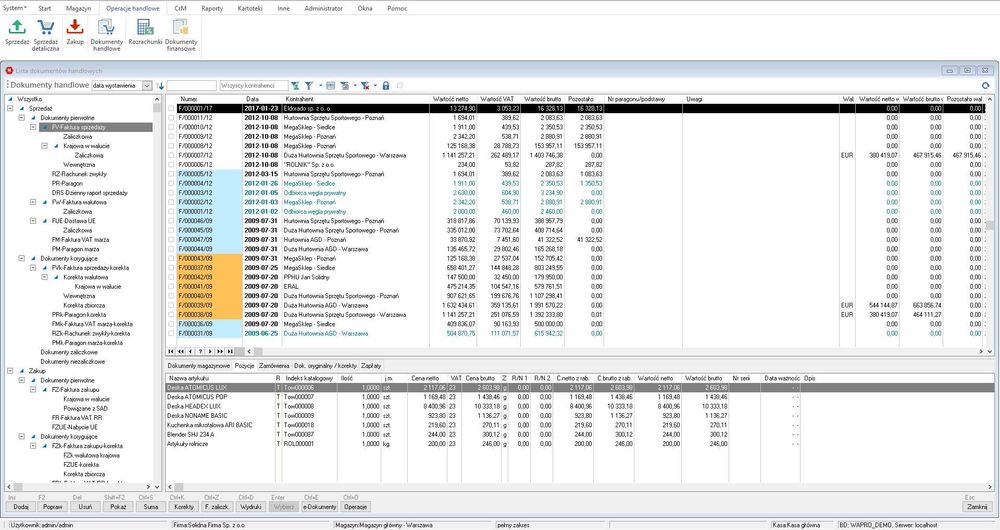Click the document list vertical scrollbar

[x=990, y=225]
